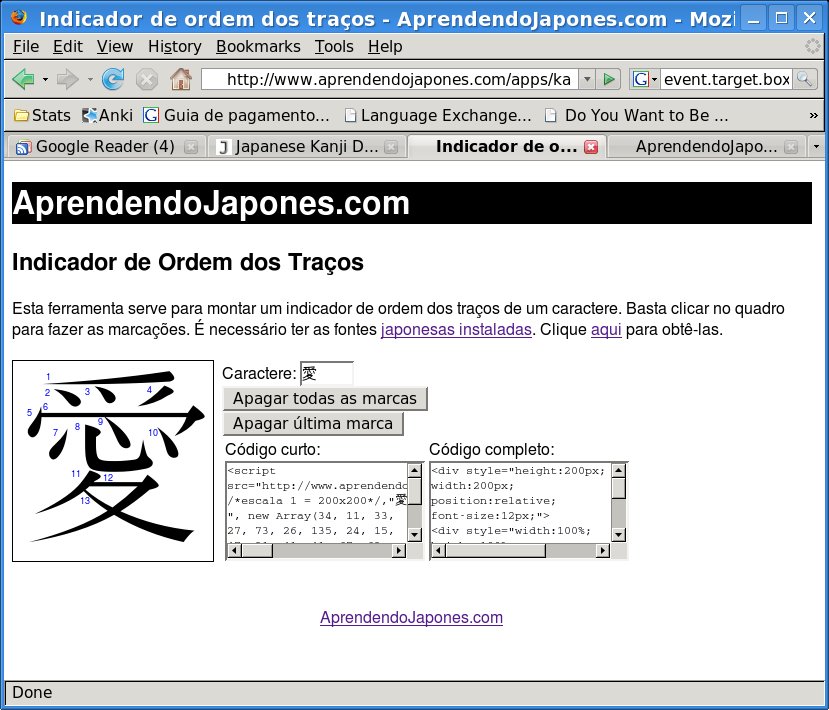
Task: Click the Firefox back arrow button
Action: (23, 79)
